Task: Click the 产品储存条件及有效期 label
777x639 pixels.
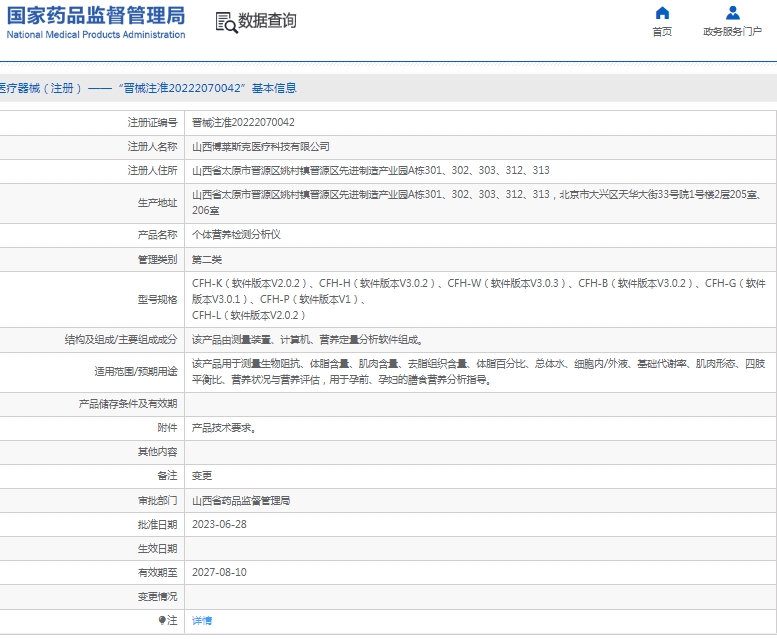Action: (128, 404)
